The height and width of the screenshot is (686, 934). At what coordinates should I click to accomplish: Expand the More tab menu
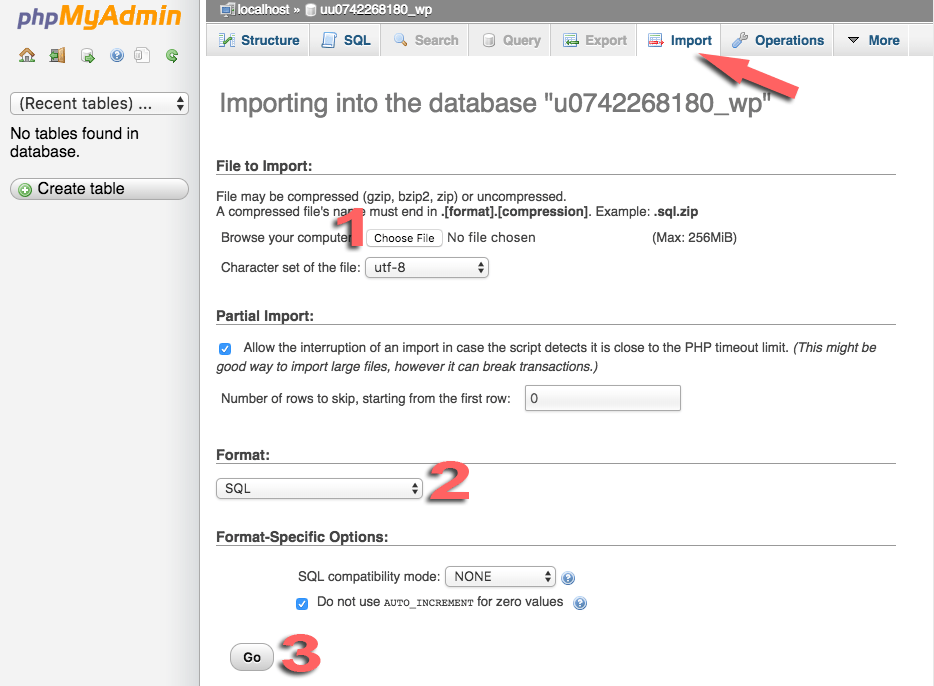[x=872, y=40]
